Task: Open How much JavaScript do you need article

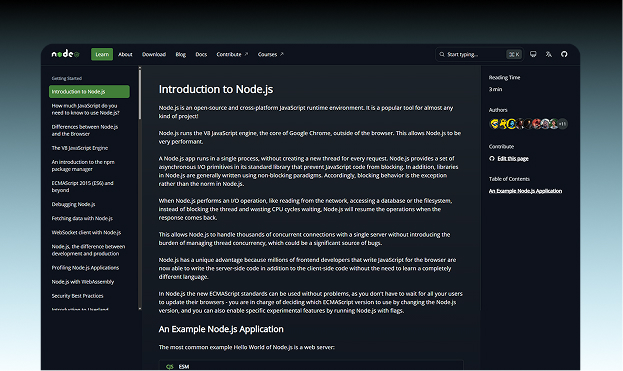Action: pos(85,109)
